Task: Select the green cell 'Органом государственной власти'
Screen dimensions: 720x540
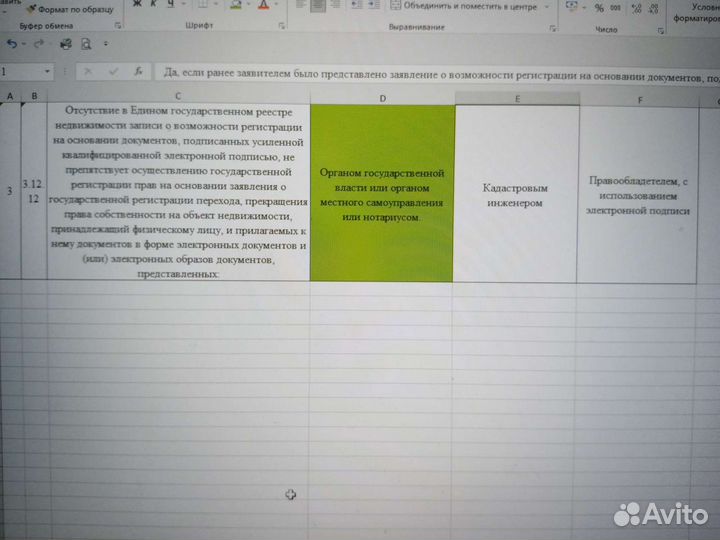Action: pyautogui.click(x=382, y=193)
